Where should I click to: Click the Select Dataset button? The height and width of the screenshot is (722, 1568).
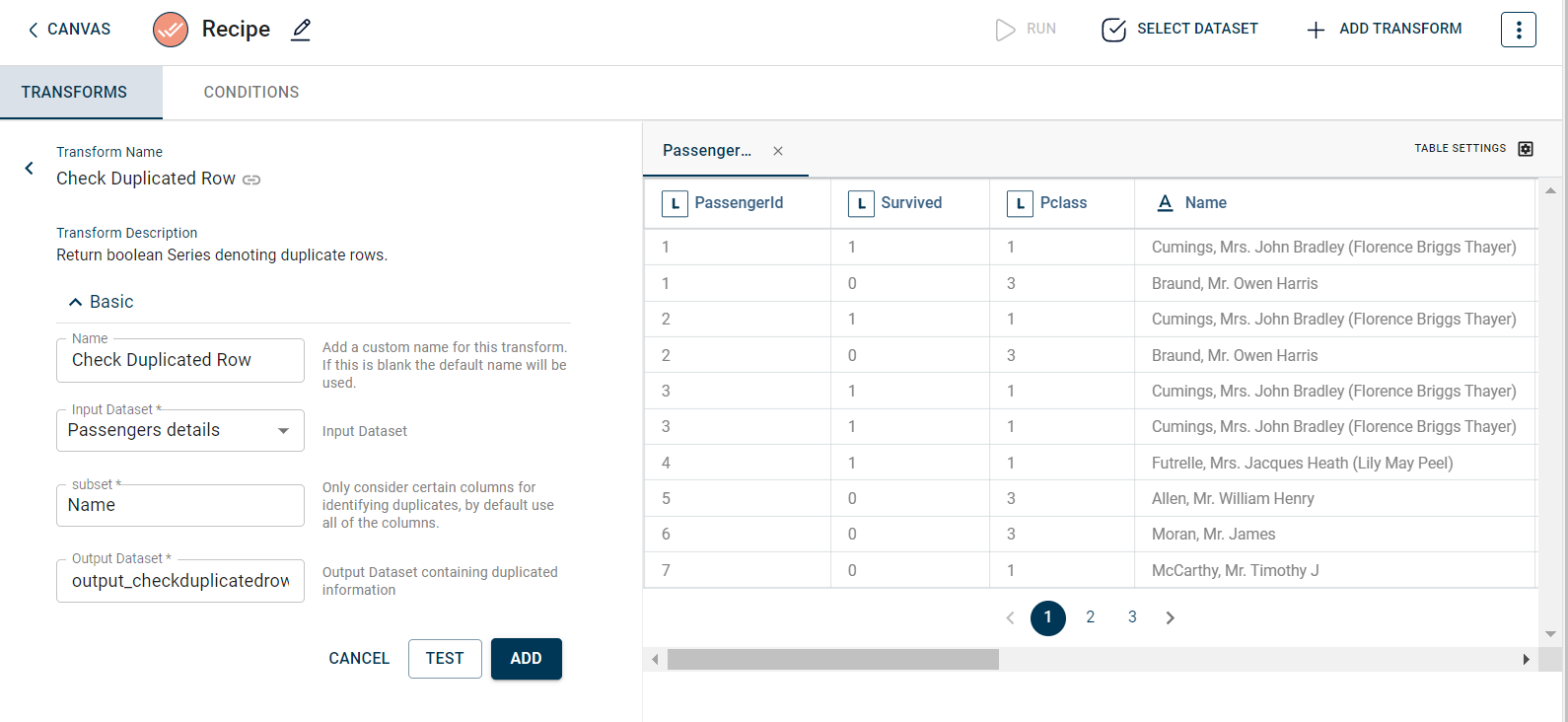[x=1179, y=30]
